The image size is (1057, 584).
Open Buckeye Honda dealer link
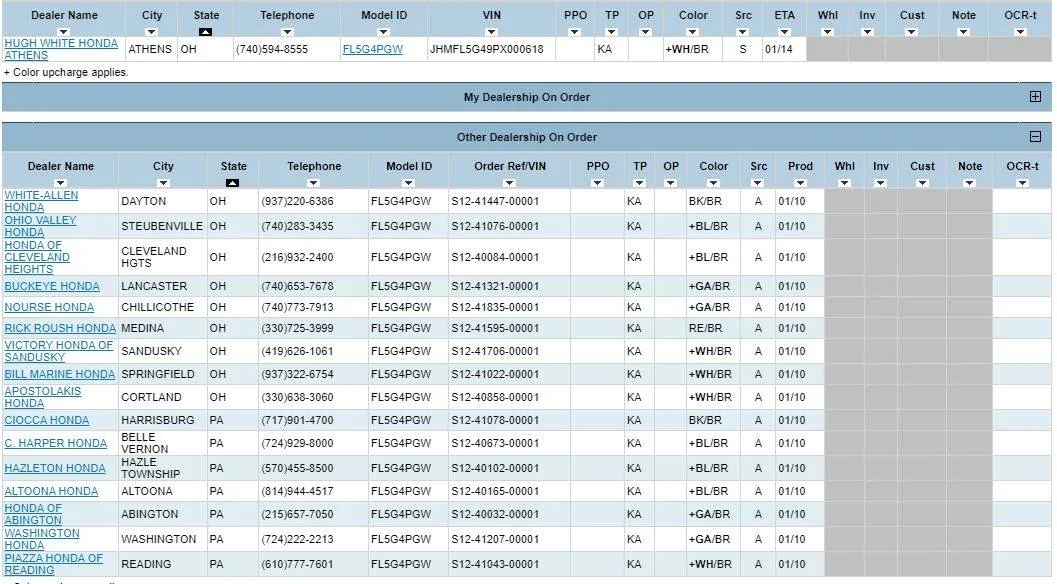tap(52, 286)
